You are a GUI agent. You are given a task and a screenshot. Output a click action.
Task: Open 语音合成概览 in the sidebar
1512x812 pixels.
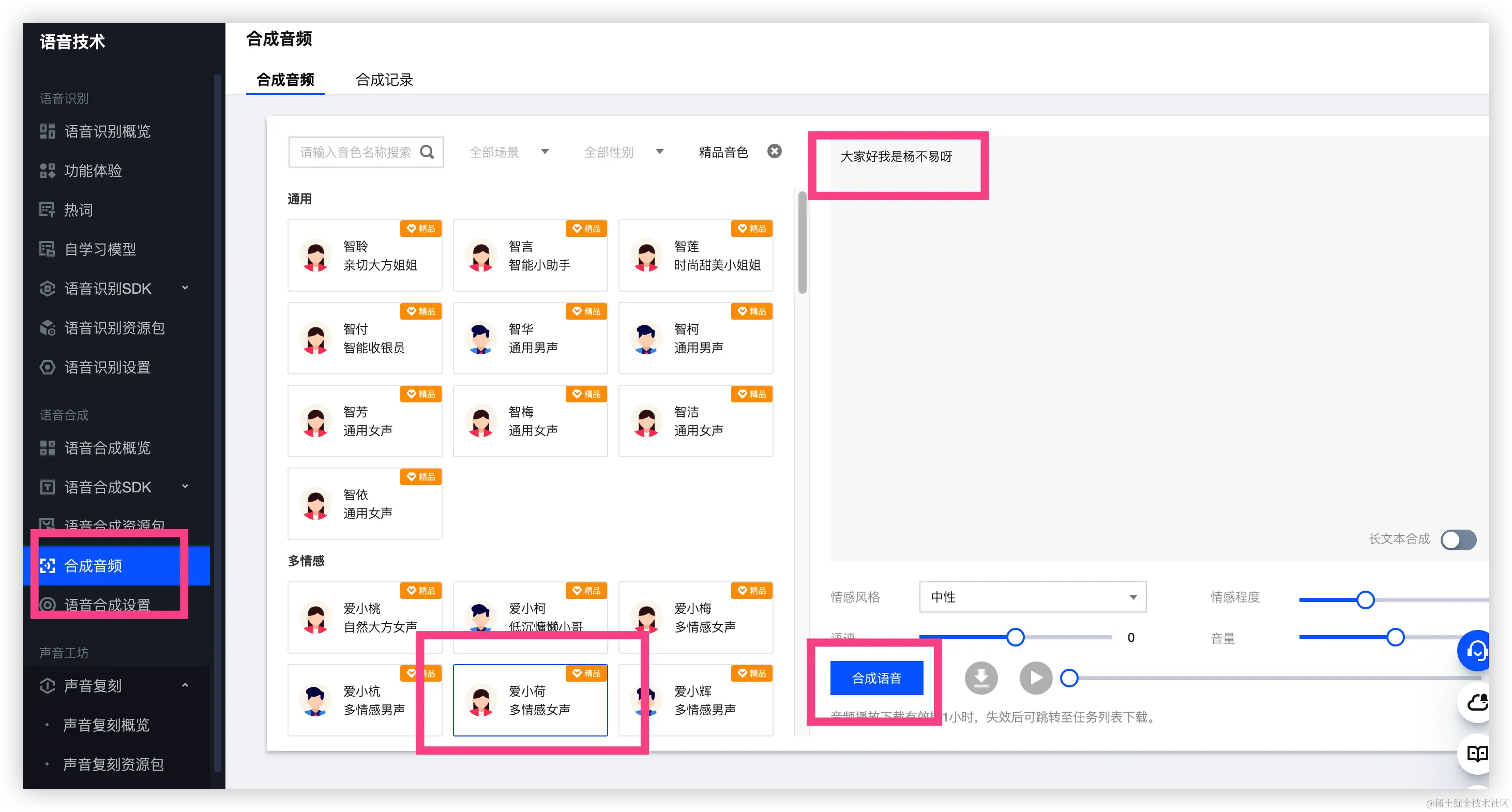(107, 448)
